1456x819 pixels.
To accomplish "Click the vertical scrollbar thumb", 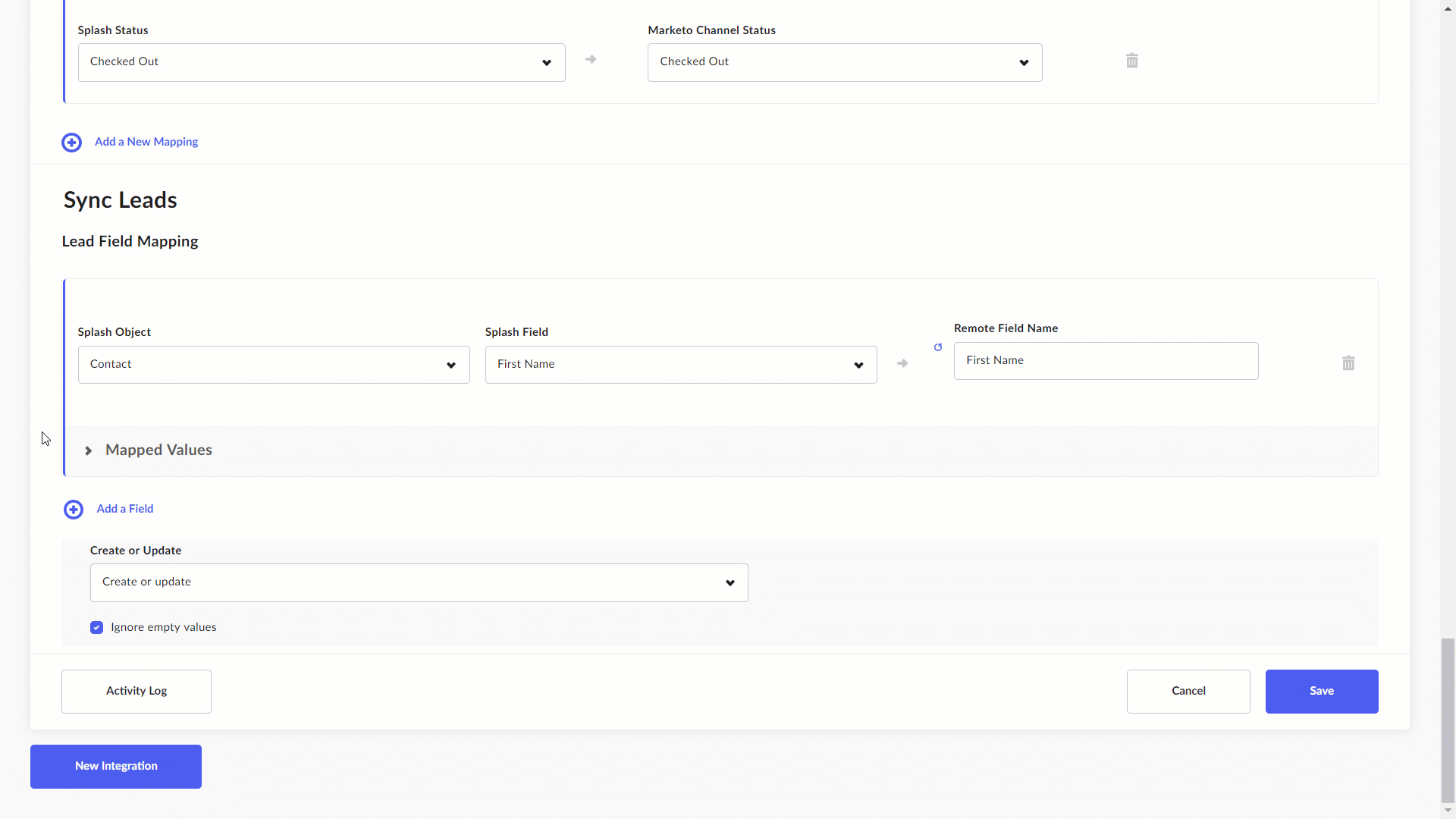I will coord(1448,720).
